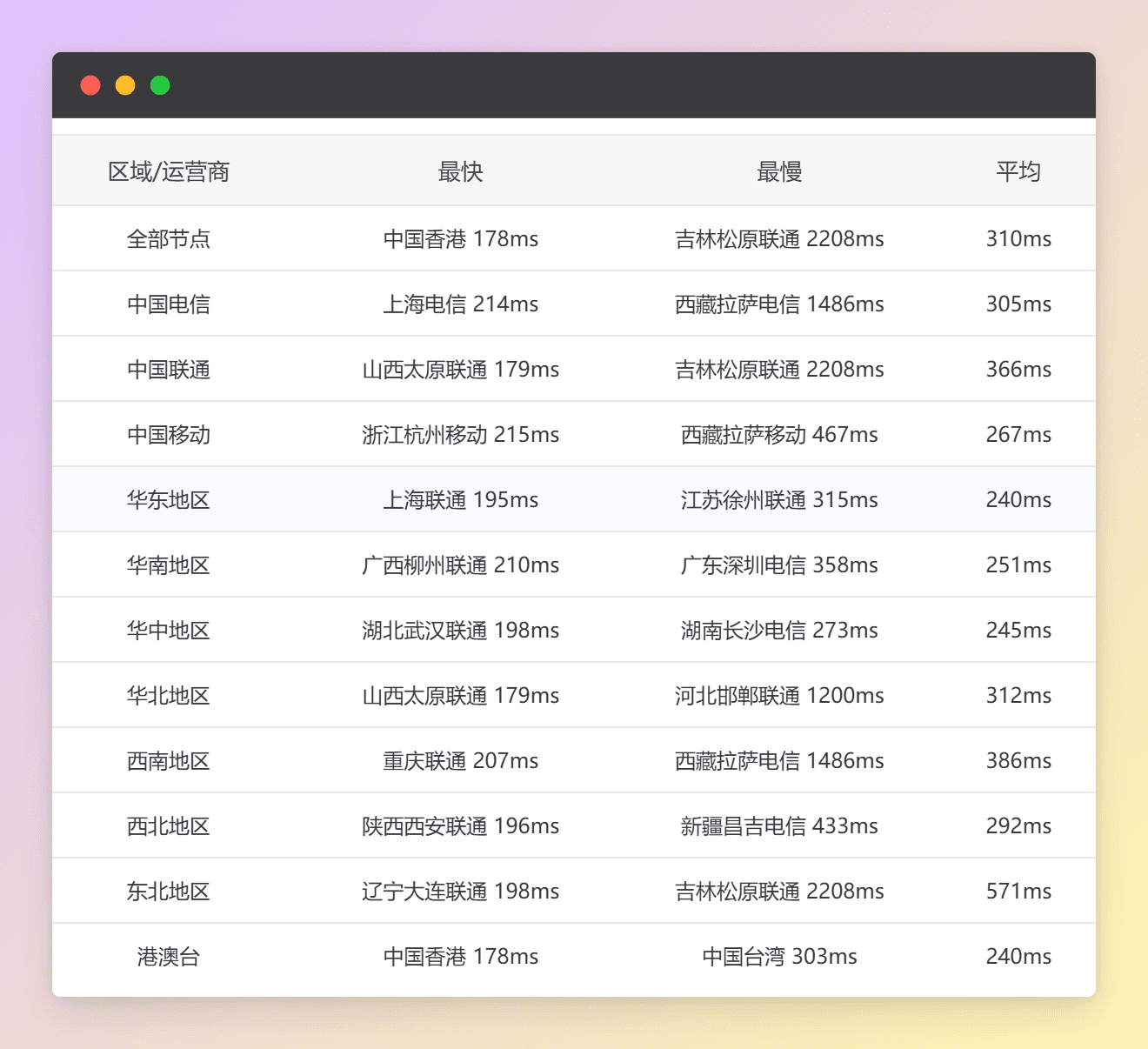Click 重庆联通 207ms cell
The width and height of the screenshot is (1148, 1049).
(x=461, y=760)
